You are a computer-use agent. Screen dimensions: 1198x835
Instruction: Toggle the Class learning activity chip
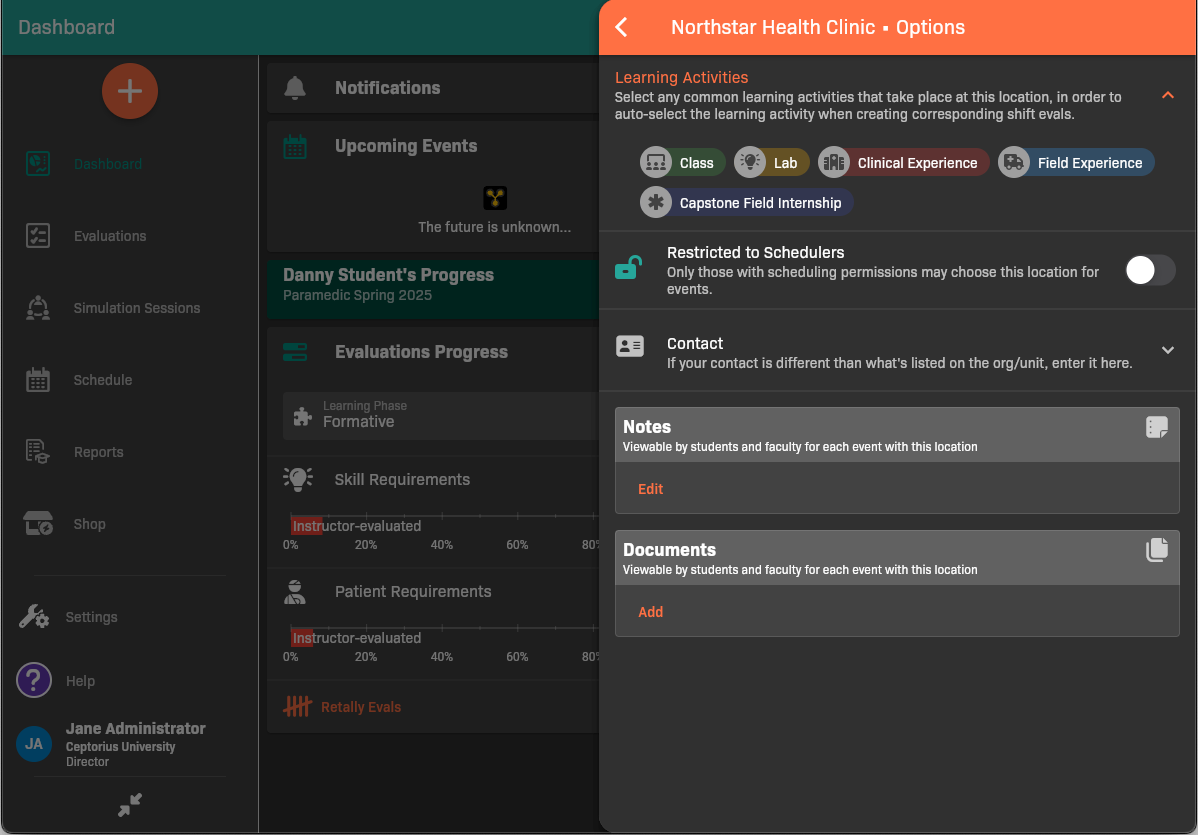pos(677,163)
